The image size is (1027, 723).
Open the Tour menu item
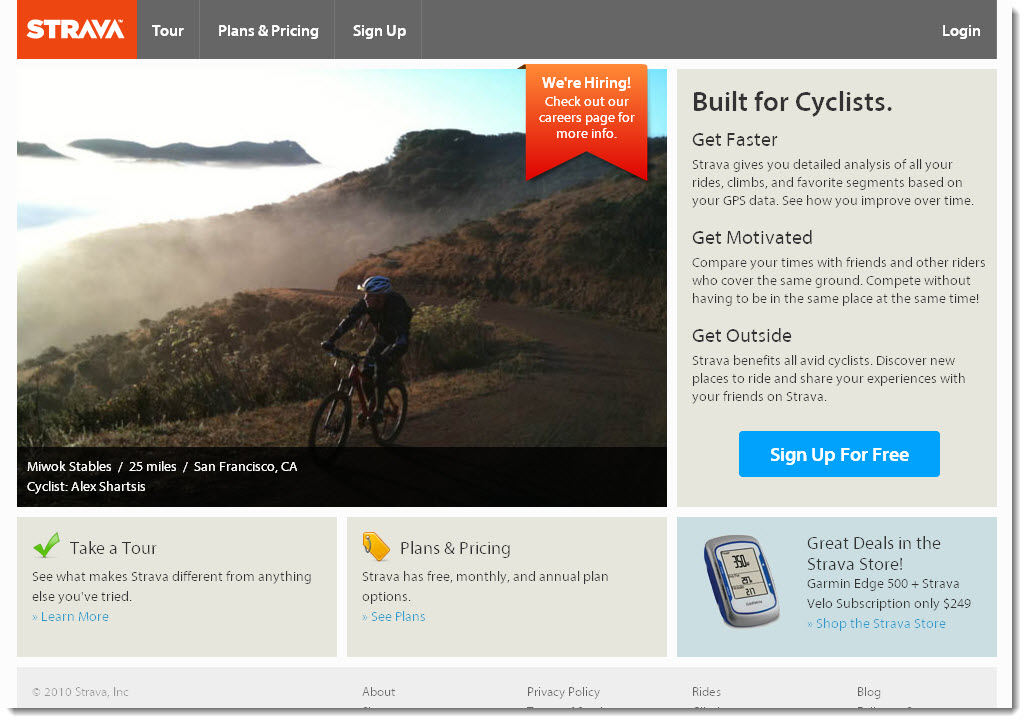(x=168, y=31)
